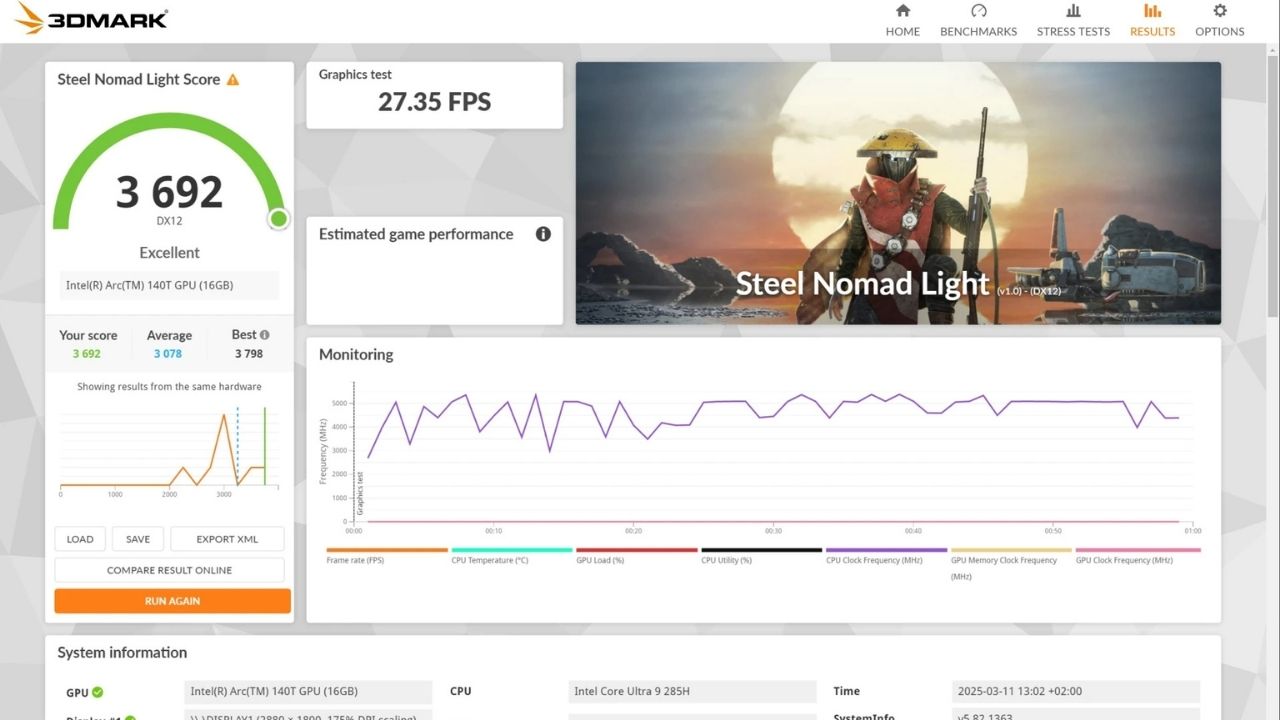Click the info icon beside Best score
1280x720 pixels.
[x=265, y=335]
